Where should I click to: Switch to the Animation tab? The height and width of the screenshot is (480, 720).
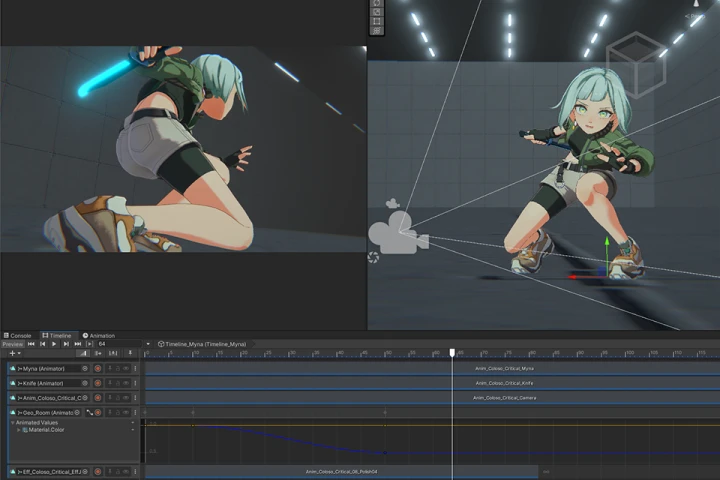[x=98, y=336]
